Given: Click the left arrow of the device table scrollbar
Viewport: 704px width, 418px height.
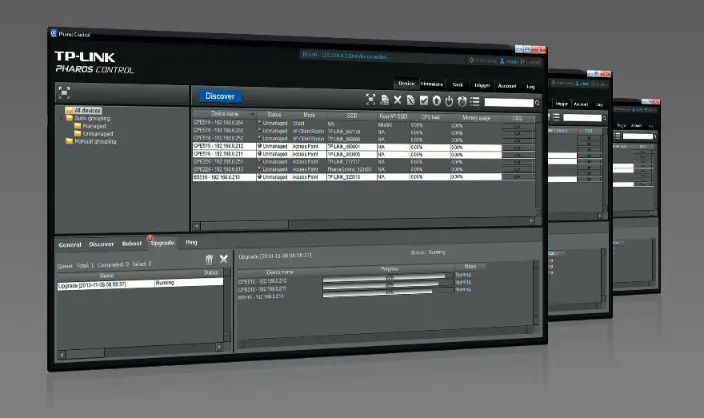Looking at the screenshot, I should 197,225.
